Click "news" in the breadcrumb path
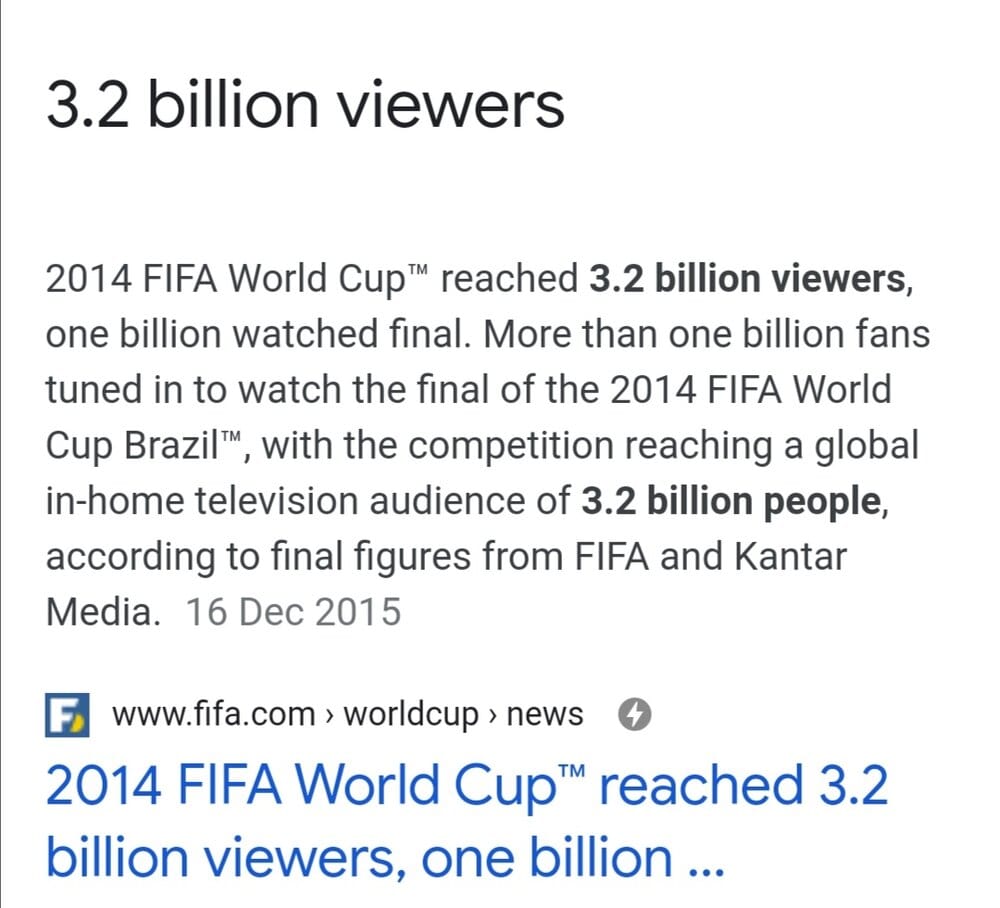The height and width of the screenshot is (908, 1000). click(x=545, y=715)
